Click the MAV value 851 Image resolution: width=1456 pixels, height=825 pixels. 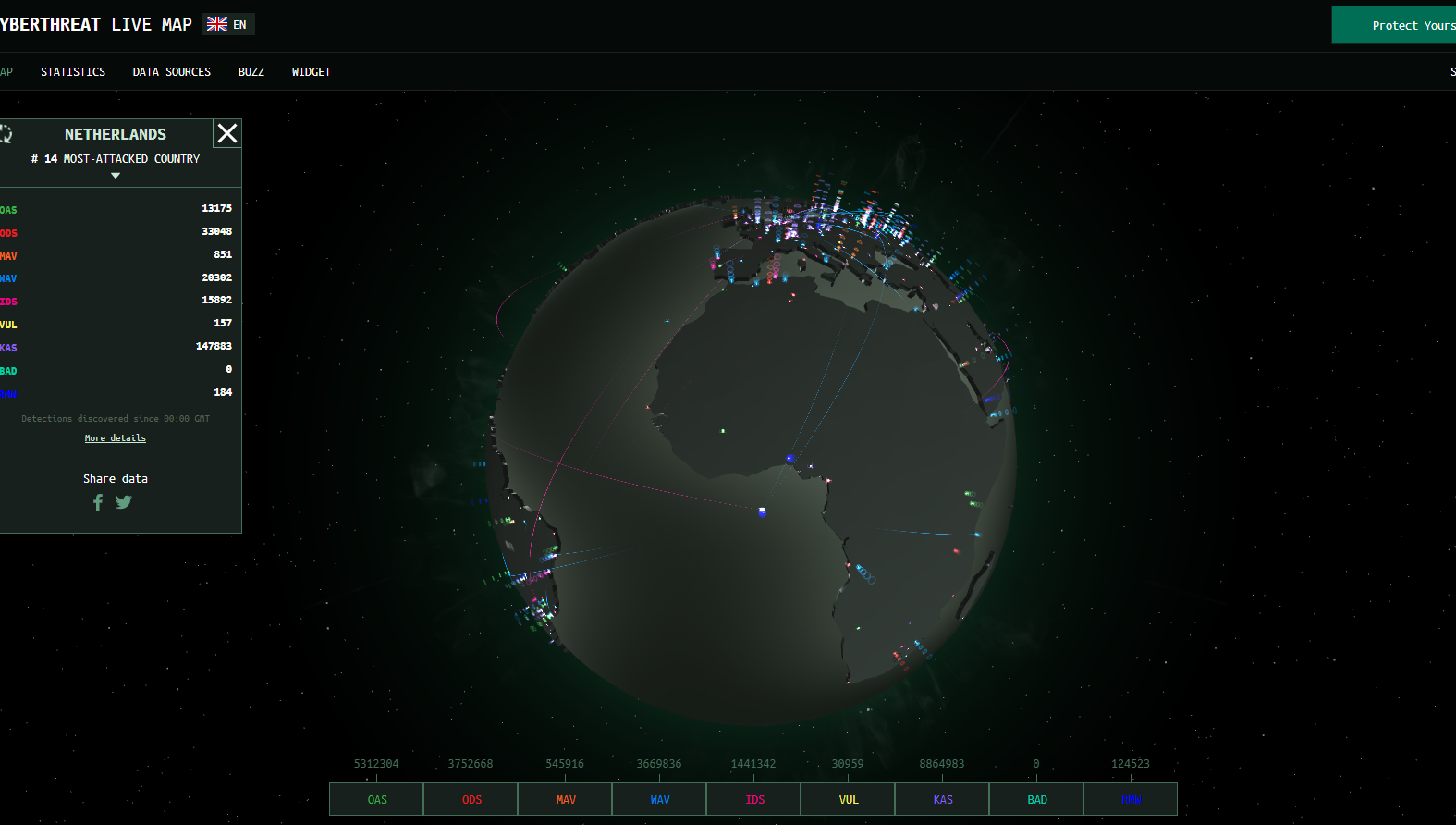(223, 254)
